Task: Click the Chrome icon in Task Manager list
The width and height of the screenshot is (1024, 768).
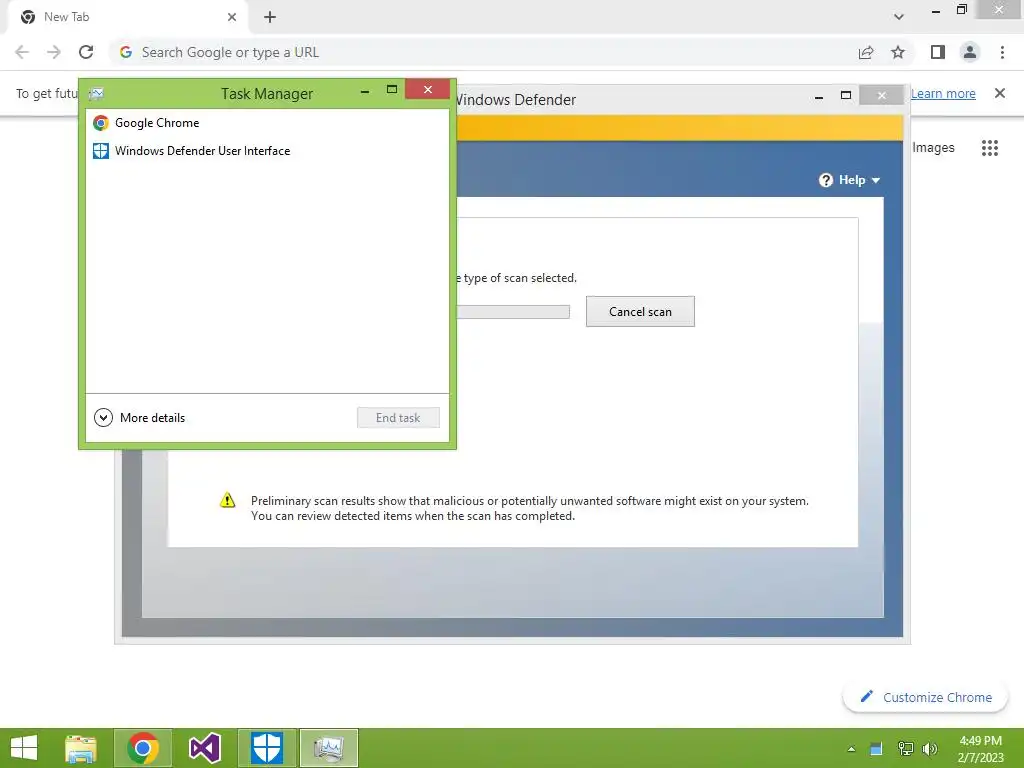Action: tap(101, 123)
